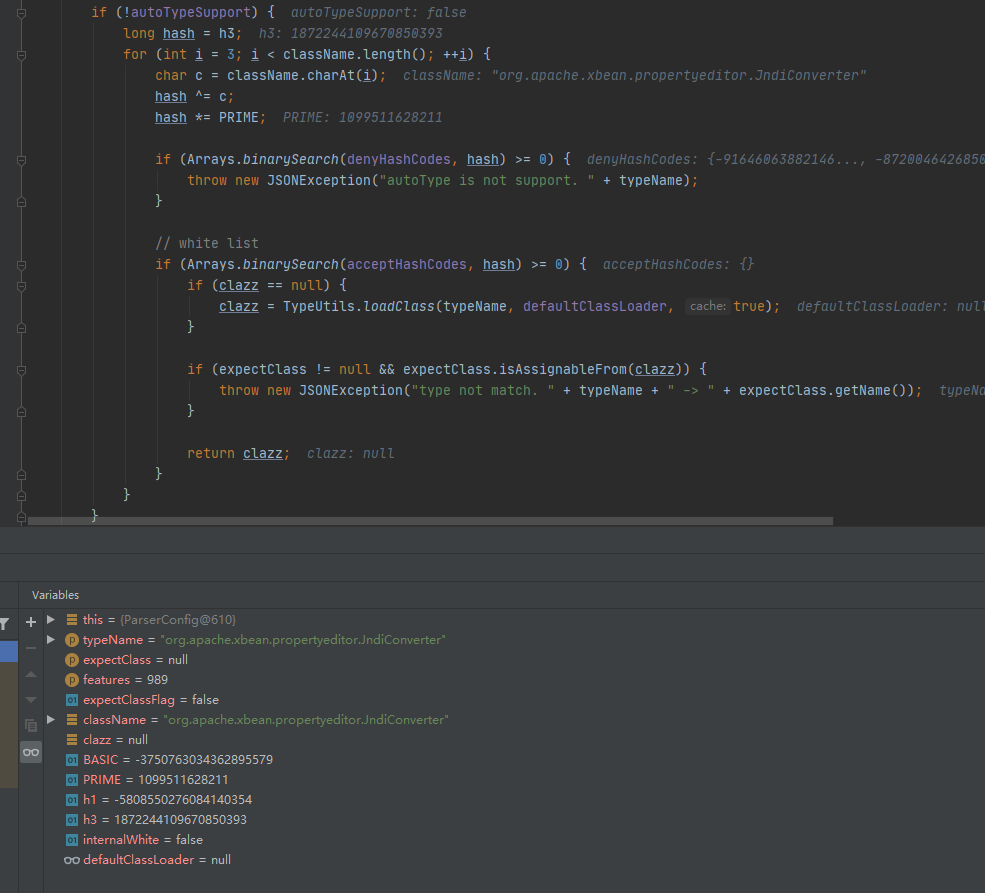Click the Duplicate Watch copy icon
This screenshot has width=985, height=893.
(x=31, y=725)
